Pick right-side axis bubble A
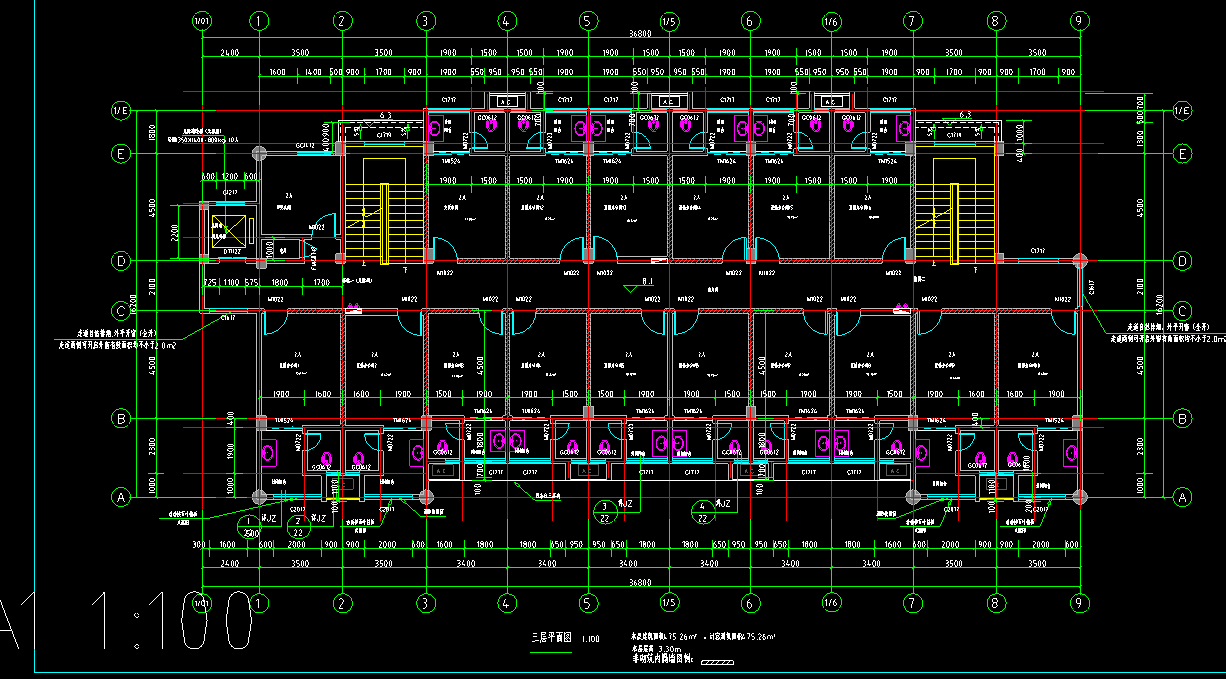 tap(1183, 496)
